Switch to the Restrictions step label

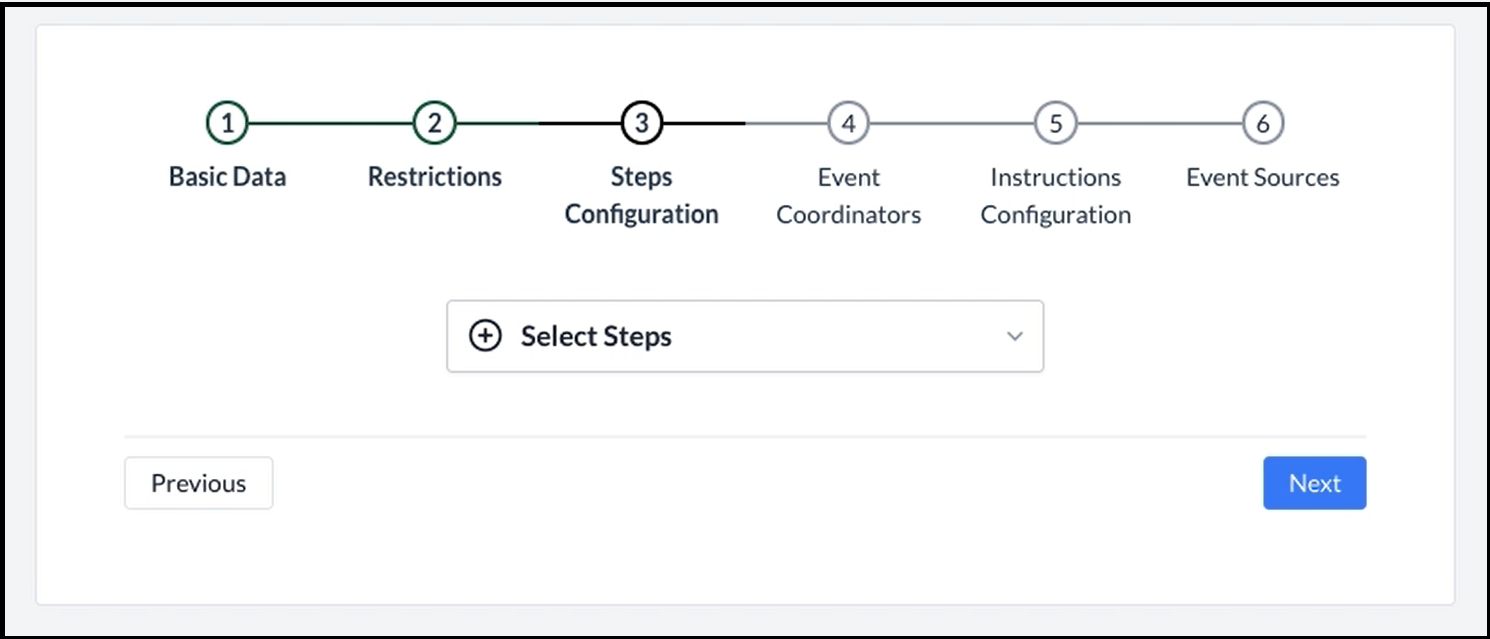(x=434, y=177)
